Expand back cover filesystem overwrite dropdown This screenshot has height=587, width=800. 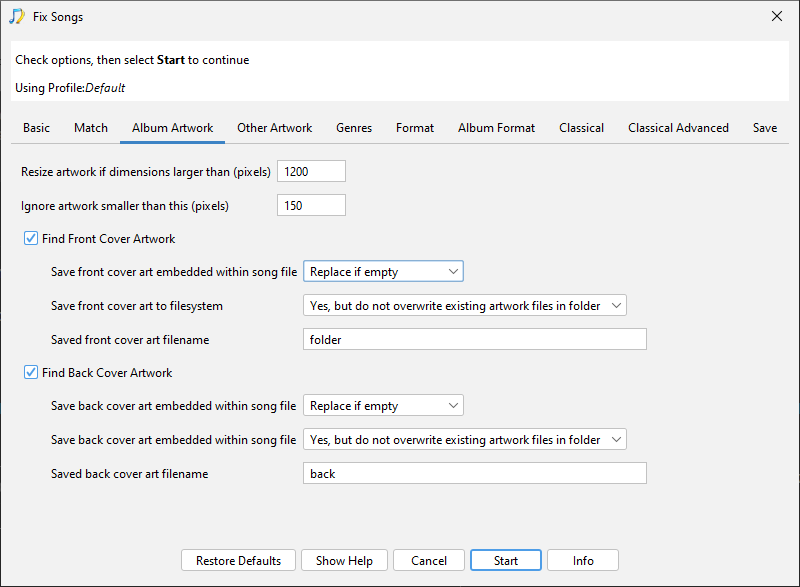tap(464, 440)
